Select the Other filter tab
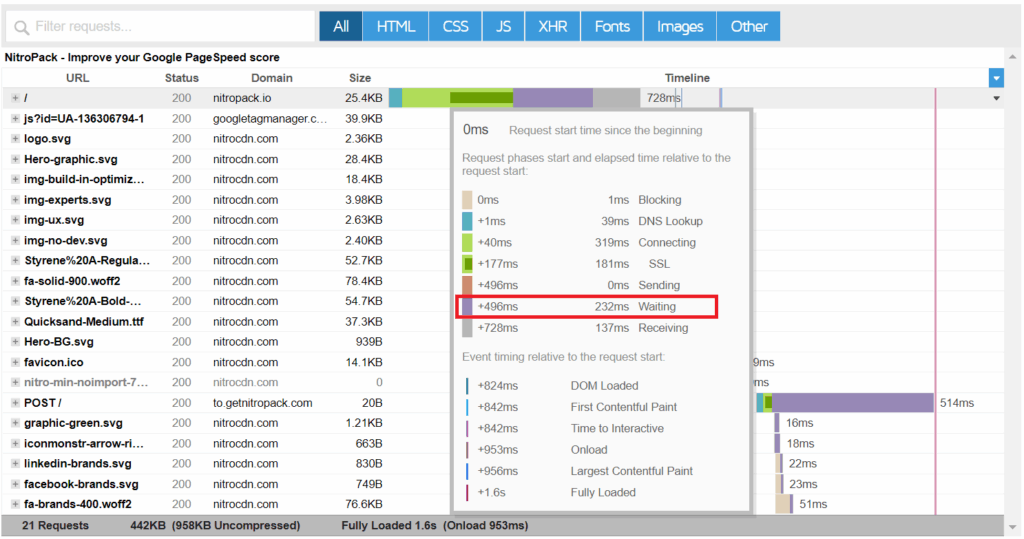Viewport: 1024px width, 539px height. (748, 26)
